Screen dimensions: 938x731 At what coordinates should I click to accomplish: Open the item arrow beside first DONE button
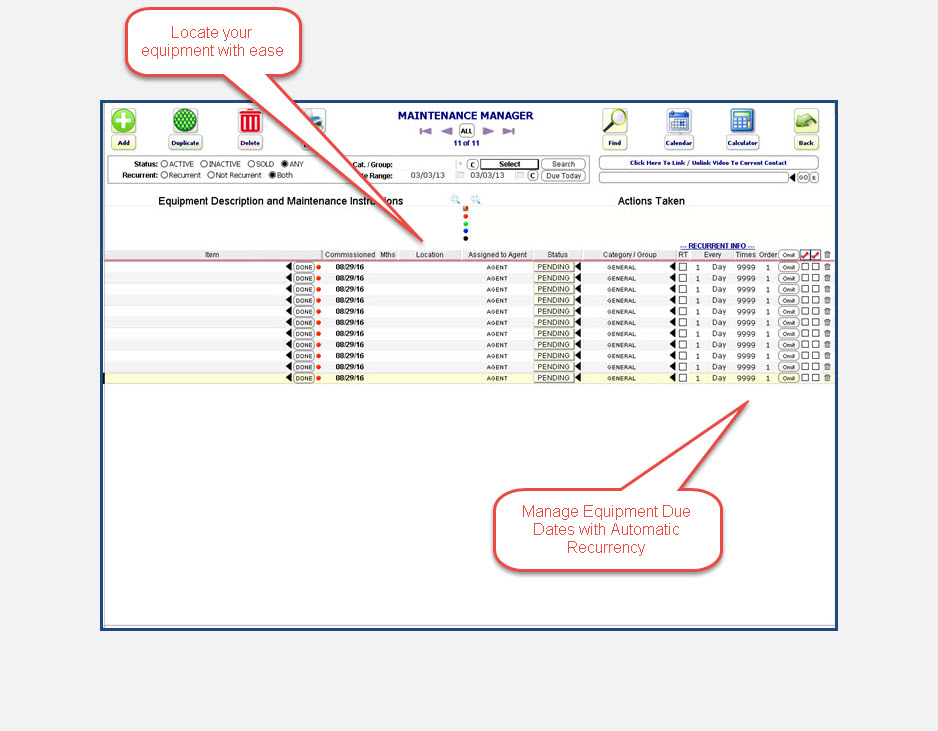pos(289,267)
